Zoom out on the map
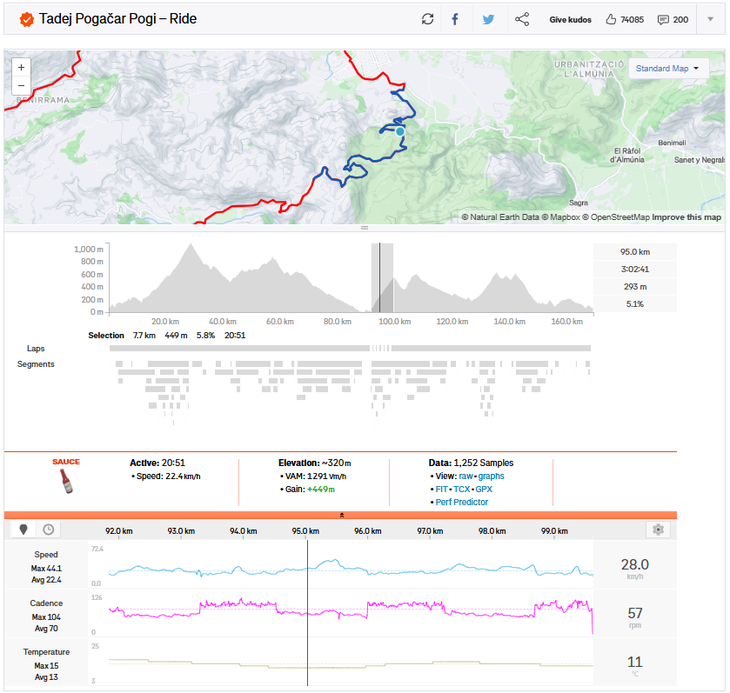Image resolution: width=730 pixels, height=693 pixels. (21, 86)
